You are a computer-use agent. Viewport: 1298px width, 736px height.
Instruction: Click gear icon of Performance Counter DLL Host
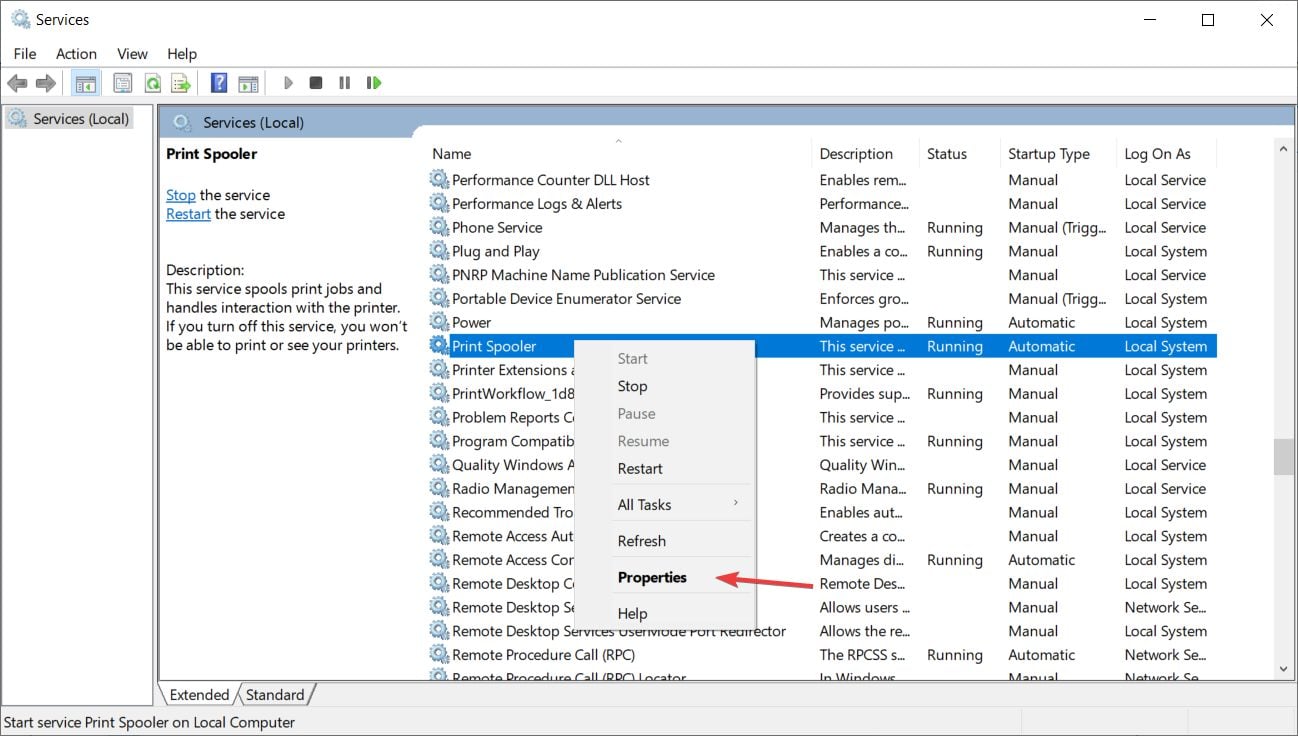439,180
